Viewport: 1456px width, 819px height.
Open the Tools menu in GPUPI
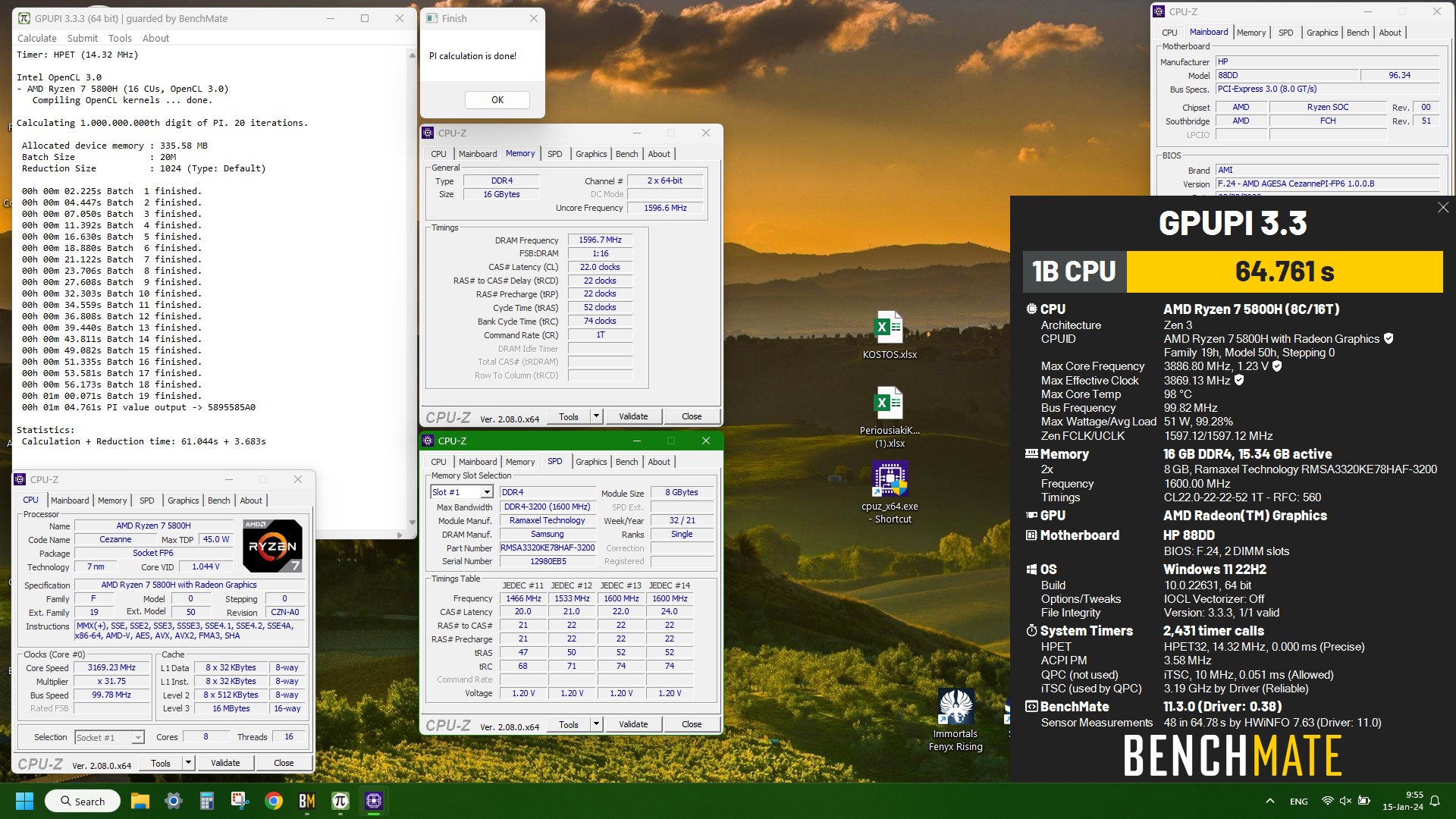[120, 38]
